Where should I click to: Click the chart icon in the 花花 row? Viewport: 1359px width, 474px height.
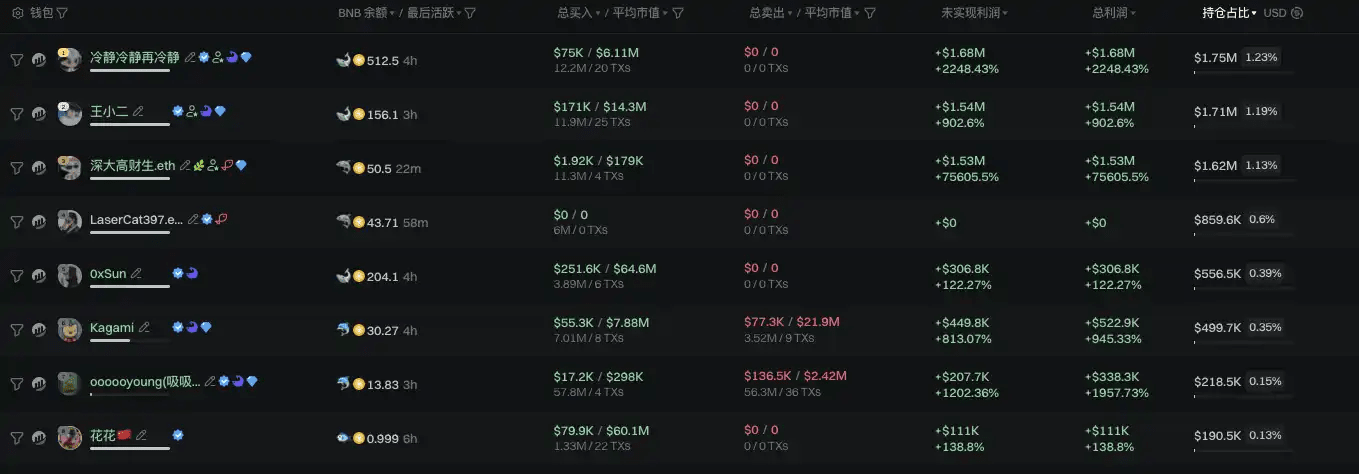point(39,438)
